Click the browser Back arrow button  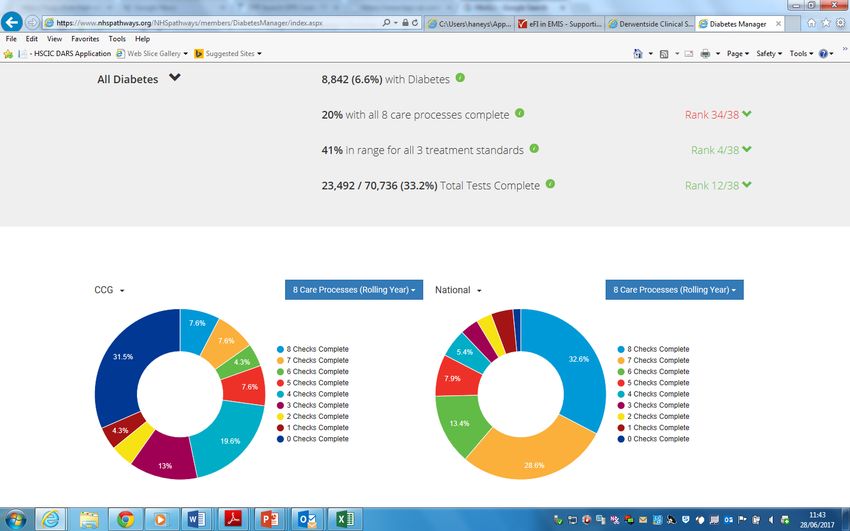point(11,23)
